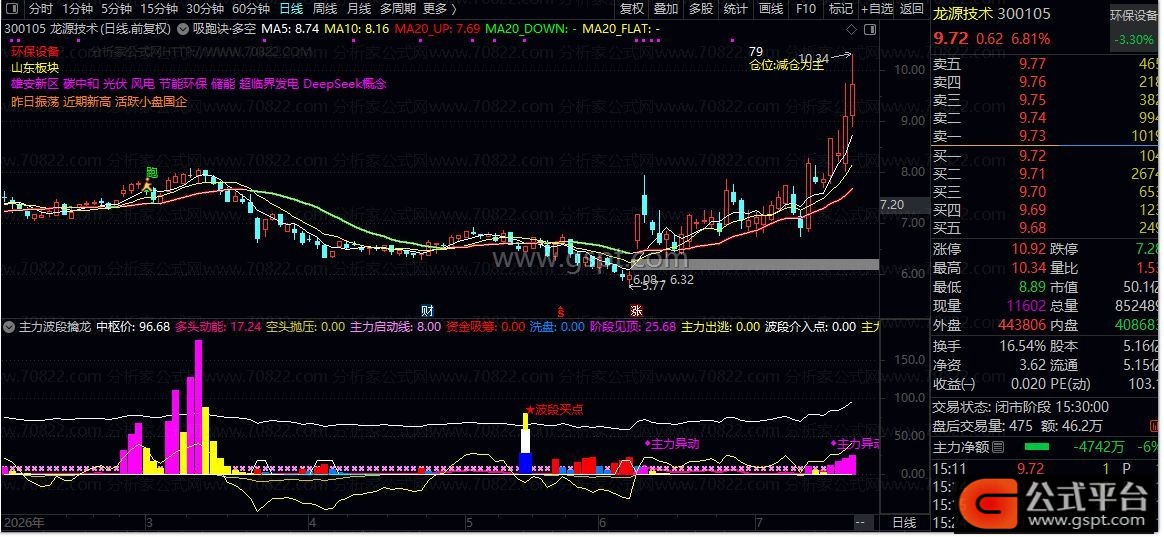Click the stock name 龙源技术 300105
This screenshot has height=537, width=1164.
click(x=991, y=13)
